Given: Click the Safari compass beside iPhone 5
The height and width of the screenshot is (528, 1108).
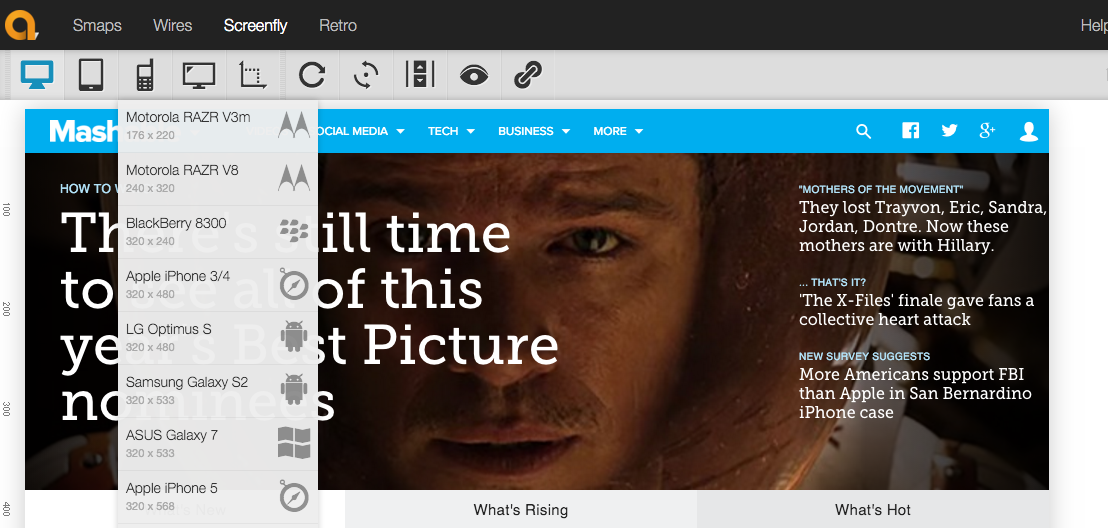Looking at the screenshot, I should (294, 496).
